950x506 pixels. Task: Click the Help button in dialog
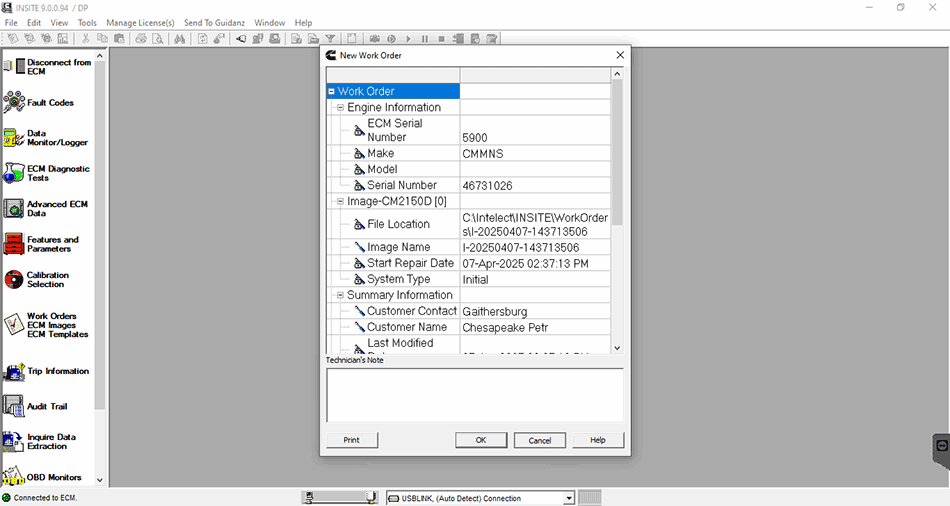click(598, 440)
